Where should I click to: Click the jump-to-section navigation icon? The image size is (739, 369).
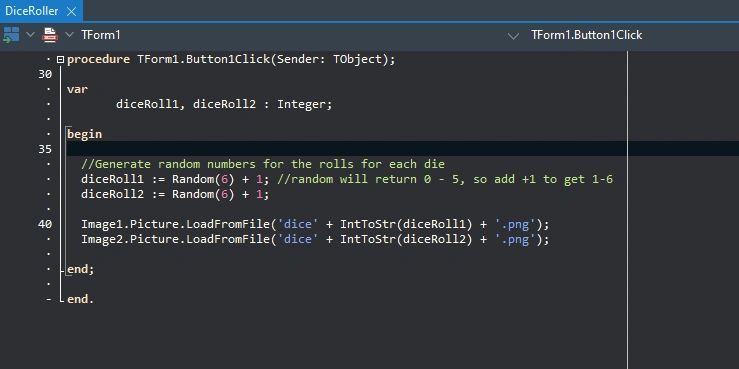pos(11,35)
